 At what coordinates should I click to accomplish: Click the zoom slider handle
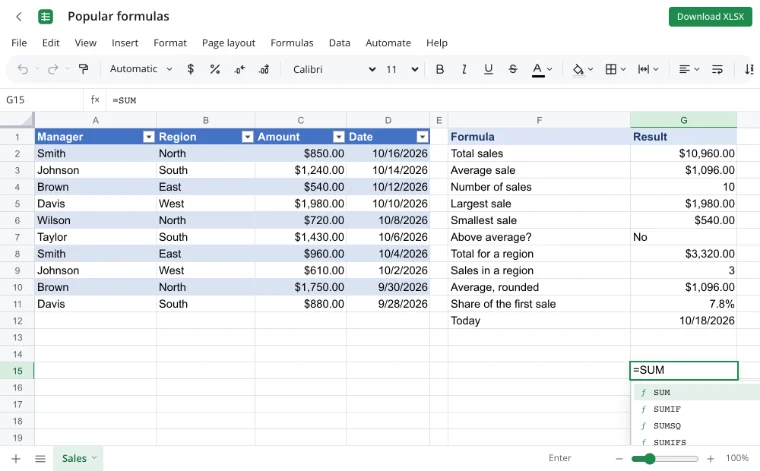click(x=649, y=458)
